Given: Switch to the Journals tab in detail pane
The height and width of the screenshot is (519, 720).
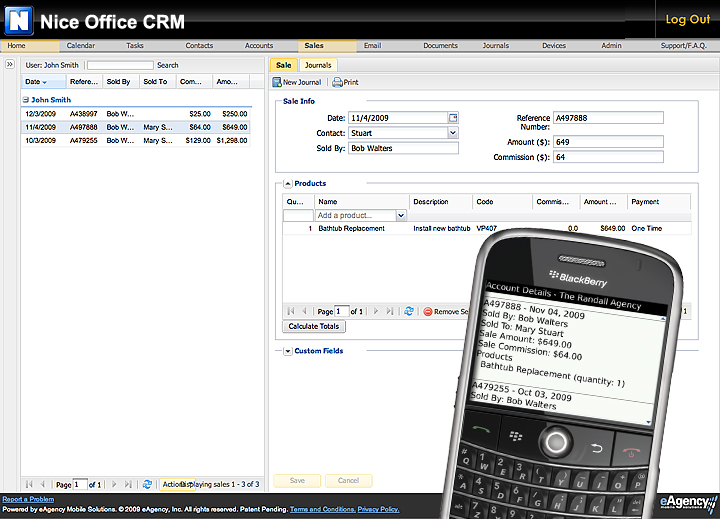Looking at the screenshot, I should 318,65.
